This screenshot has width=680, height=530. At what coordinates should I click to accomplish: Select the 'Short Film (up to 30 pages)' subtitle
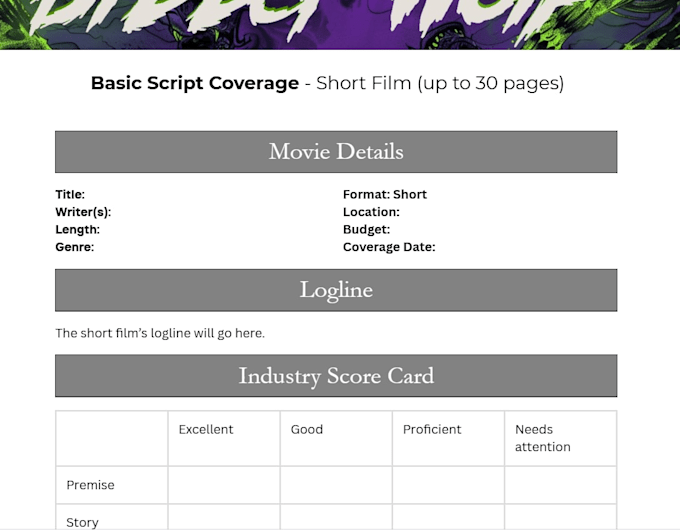click(x=440, y=83)
